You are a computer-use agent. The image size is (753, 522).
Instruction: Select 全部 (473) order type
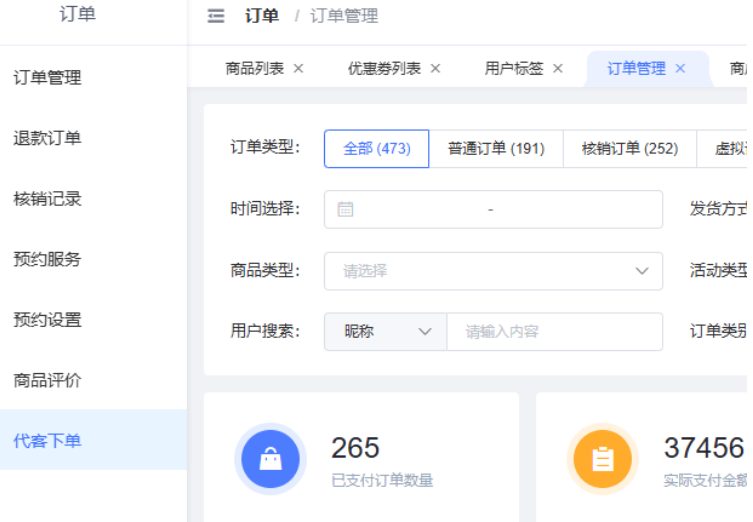tap(376, 149)
